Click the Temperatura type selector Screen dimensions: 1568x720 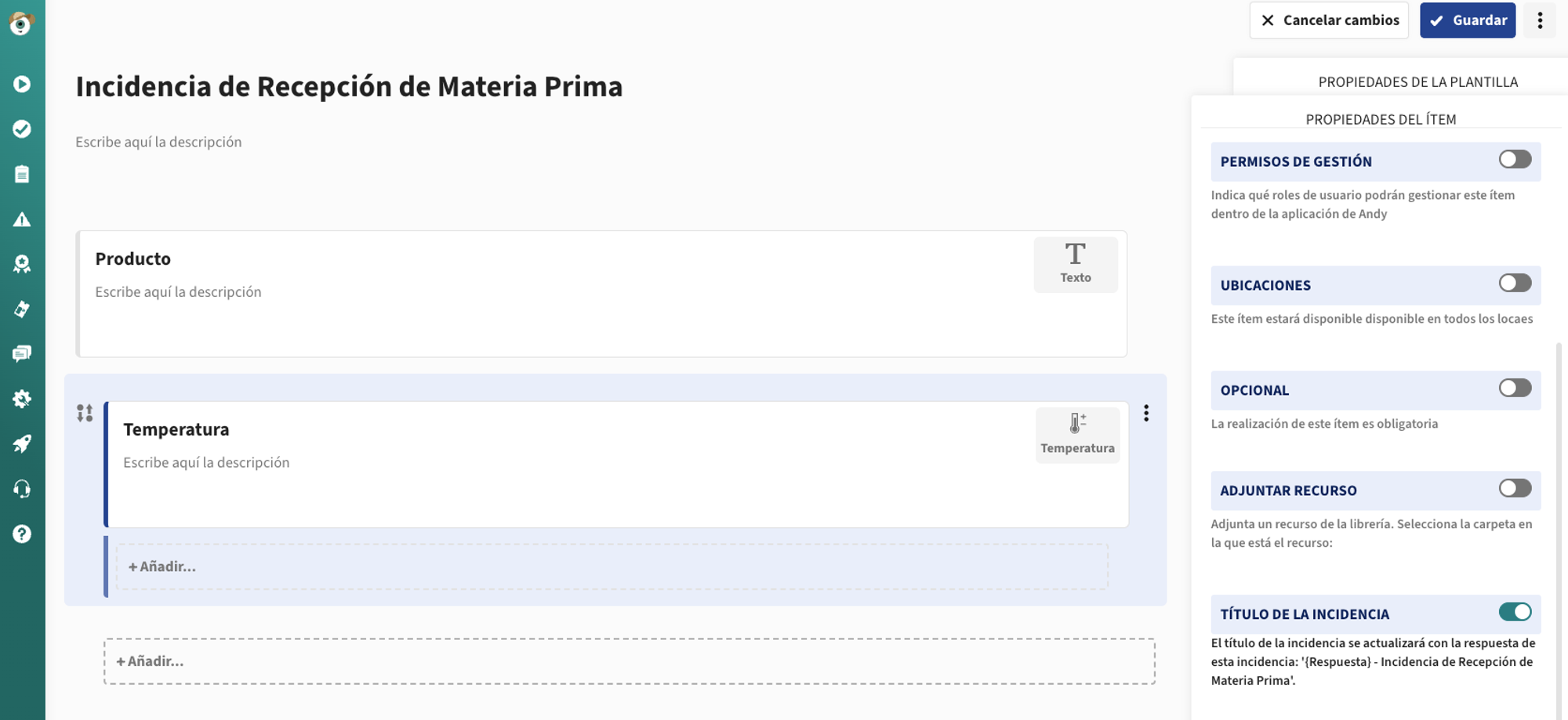click(x=1077, y=435)
